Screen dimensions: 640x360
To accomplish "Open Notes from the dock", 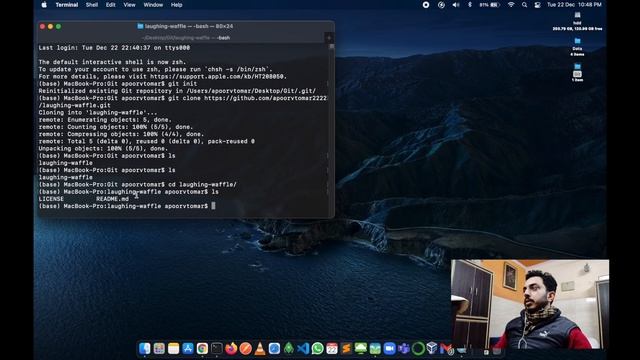I will (173, 349).
